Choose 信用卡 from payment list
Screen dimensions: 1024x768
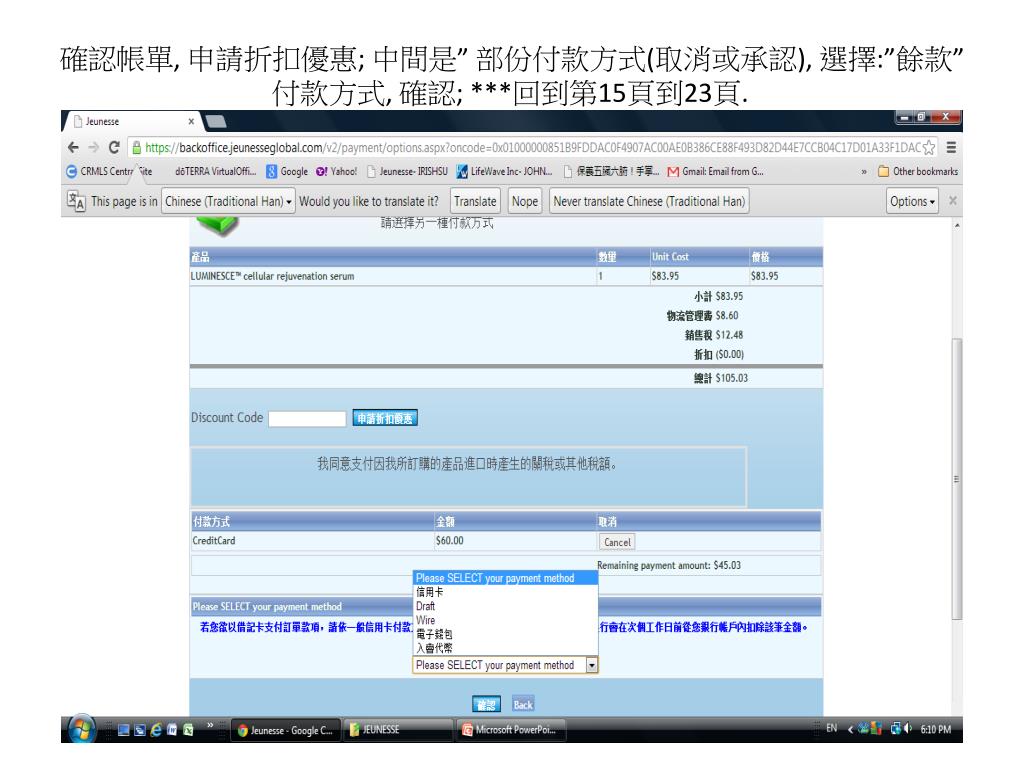tap(505, 592)
